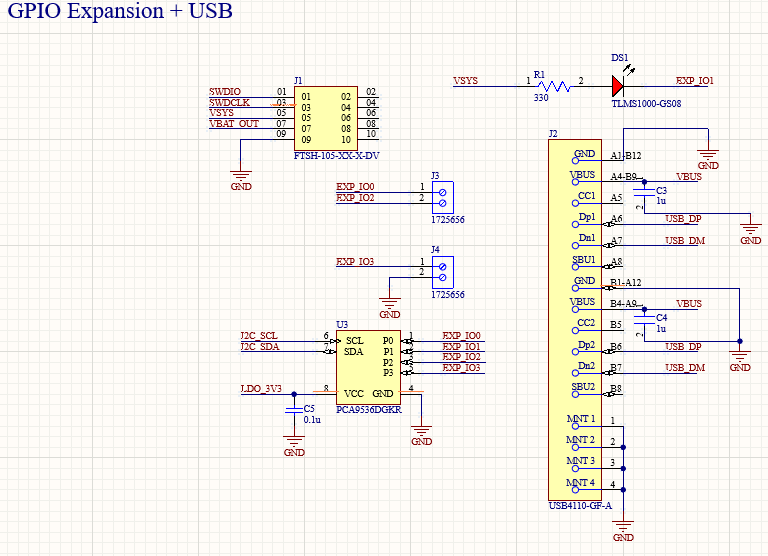Select the EXP_IO2 label at J3 pin 2
This screenshot has width=768, height=556.
(355, 197)
